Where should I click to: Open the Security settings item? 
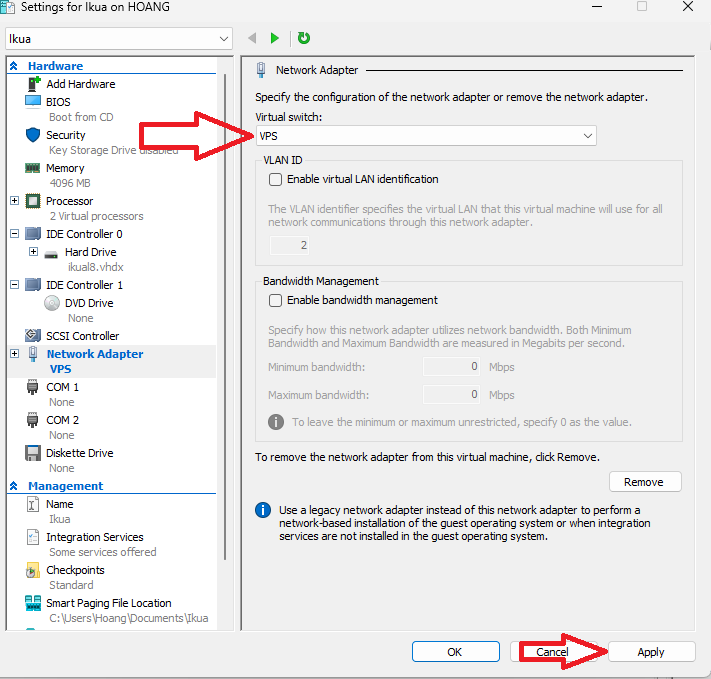(66, 135)
